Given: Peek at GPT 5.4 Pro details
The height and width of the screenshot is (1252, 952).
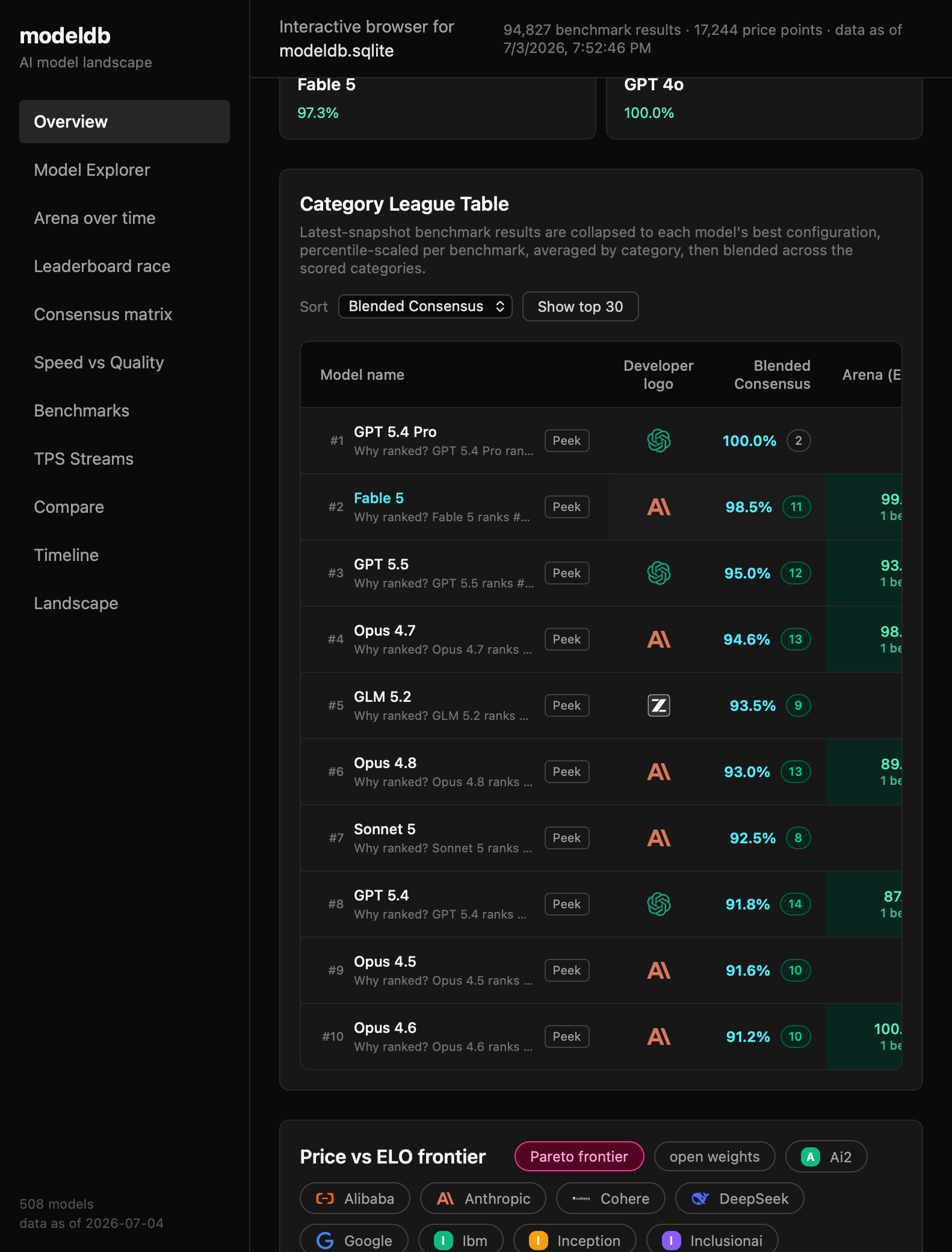Looking at the screenshot, I should (x=567, y=441).
